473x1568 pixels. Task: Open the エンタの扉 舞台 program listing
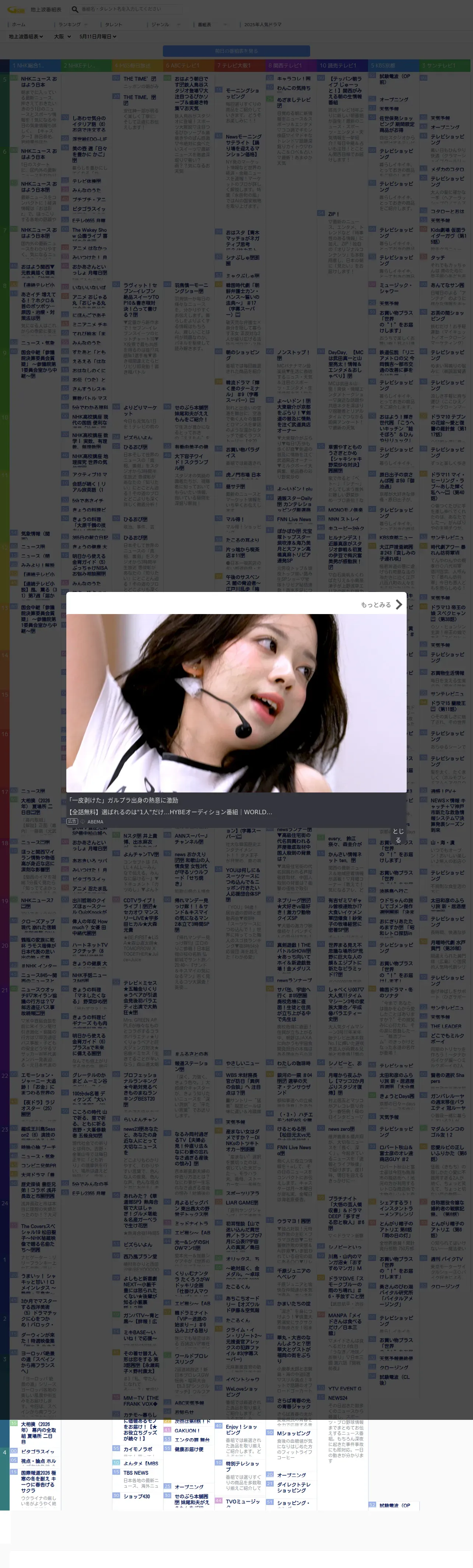[192, 1440]
